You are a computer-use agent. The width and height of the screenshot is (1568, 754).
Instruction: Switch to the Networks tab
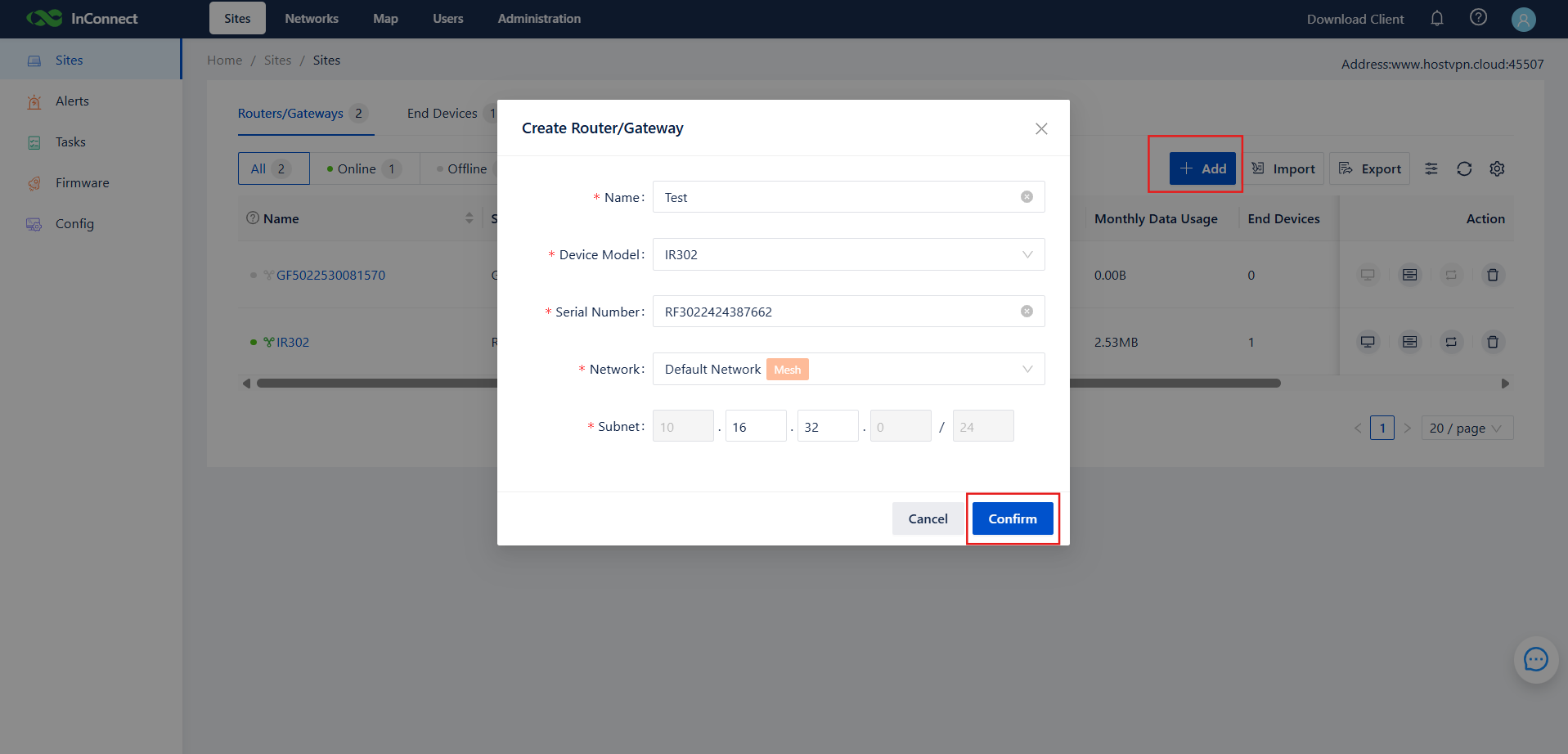click(312, 18)
